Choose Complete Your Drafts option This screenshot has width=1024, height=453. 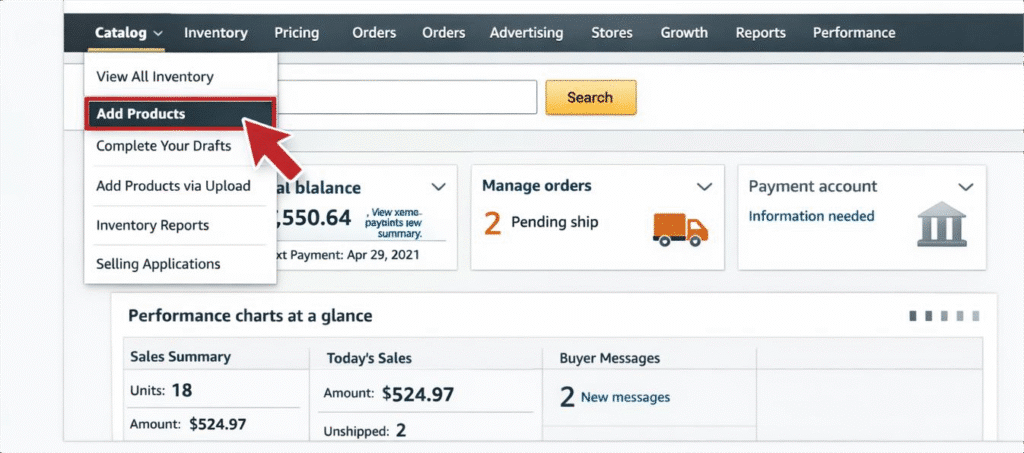coord(163,146)
